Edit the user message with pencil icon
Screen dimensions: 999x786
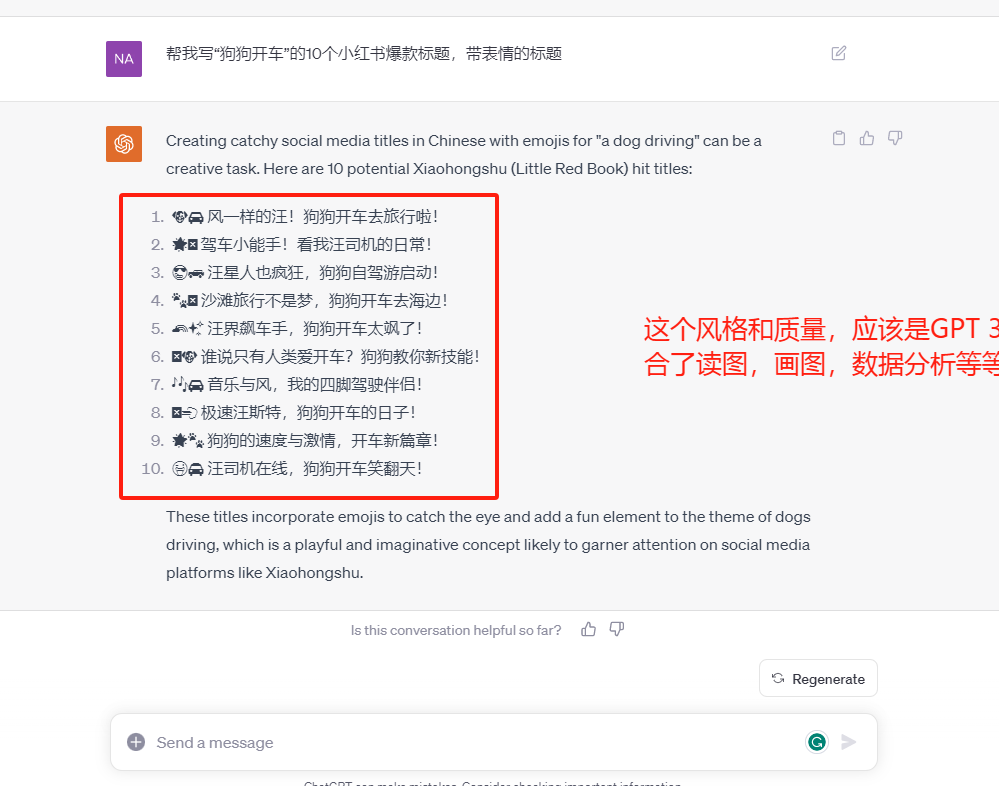point(838,53)
